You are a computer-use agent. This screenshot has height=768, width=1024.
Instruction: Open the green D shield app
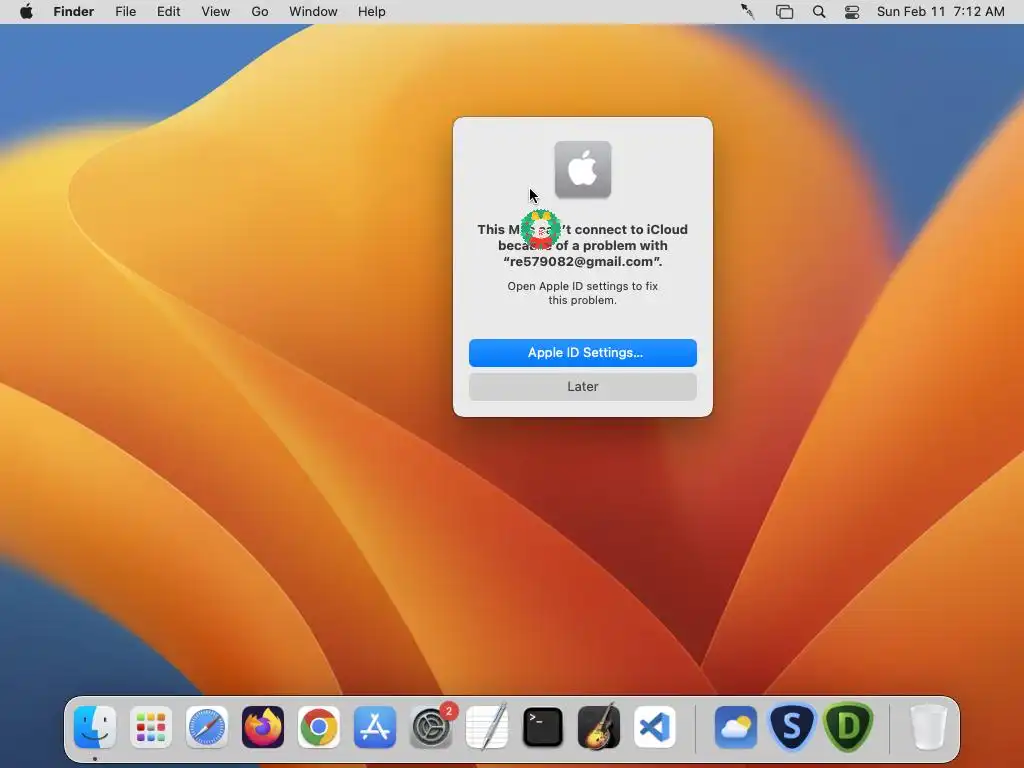pyautogui.click(x=848, y=727)
